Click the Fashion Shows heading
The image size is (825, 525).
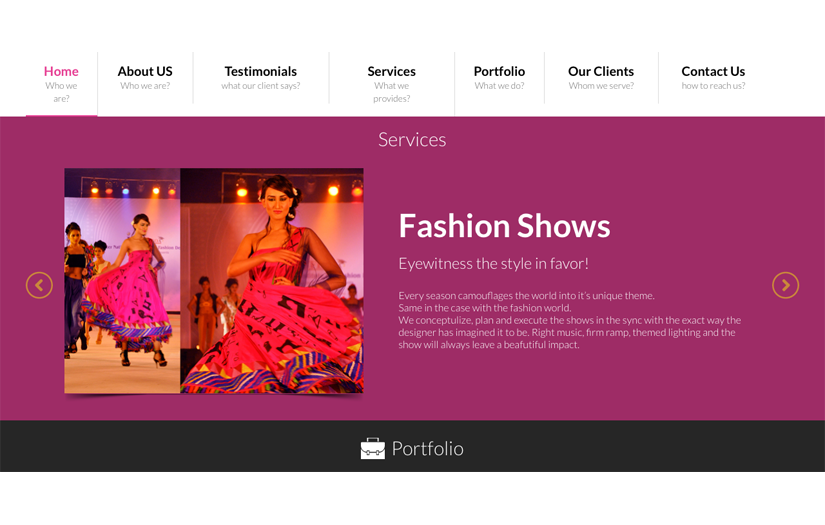(x=504, y=226)
